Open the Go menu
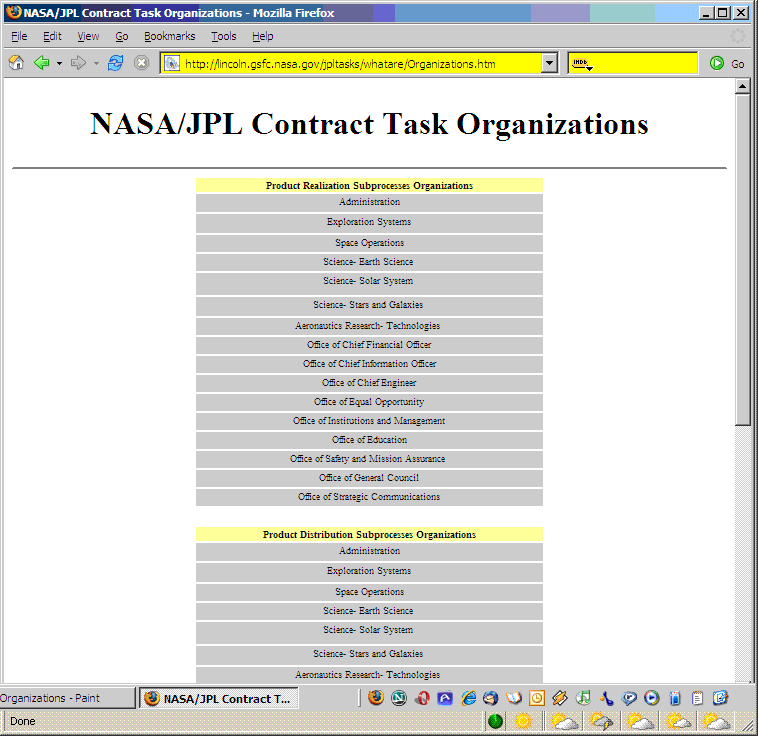The width and height of the screenshot is (758, 736). click(121, 36)
